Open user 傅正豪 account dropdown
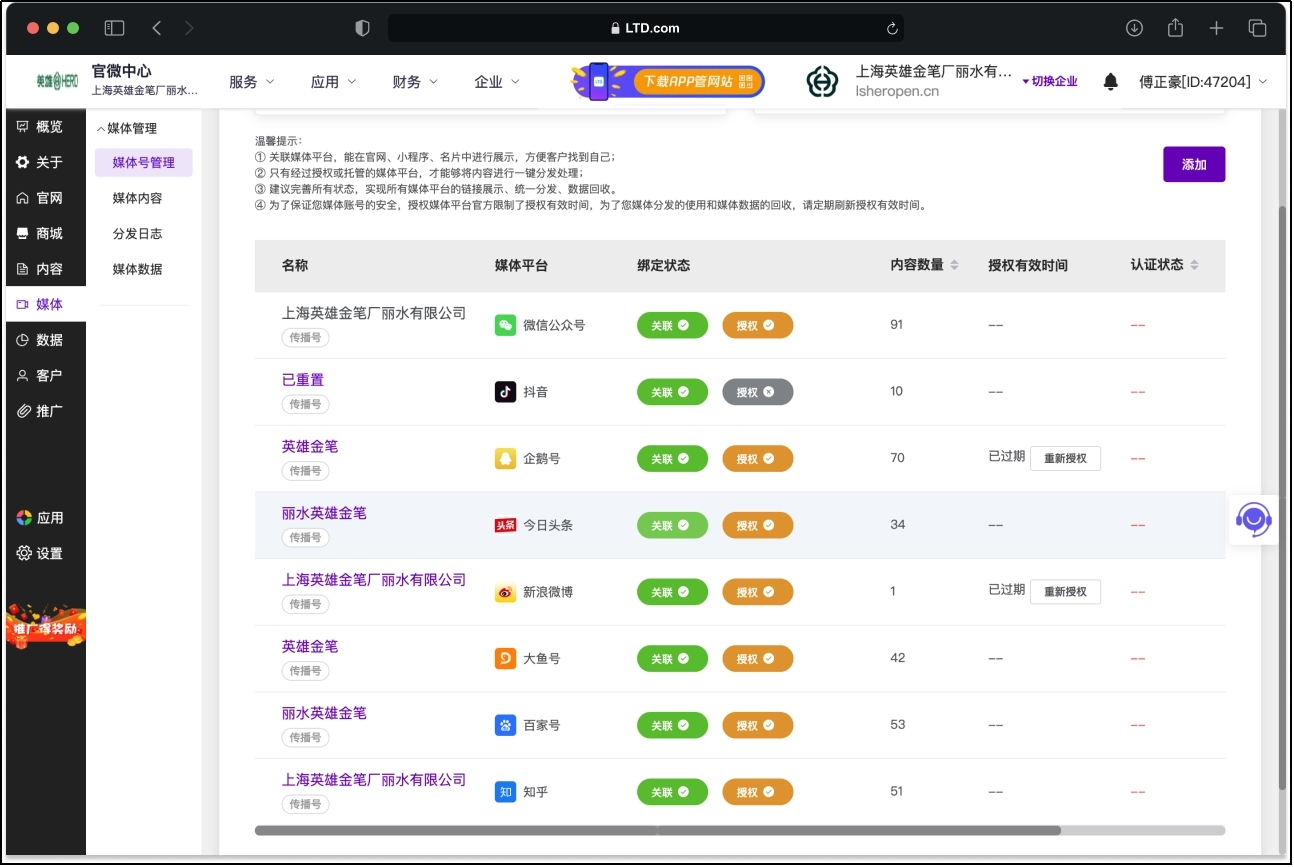Image resolution: width=1294 pixels, height=867 pixels. 1203,82
